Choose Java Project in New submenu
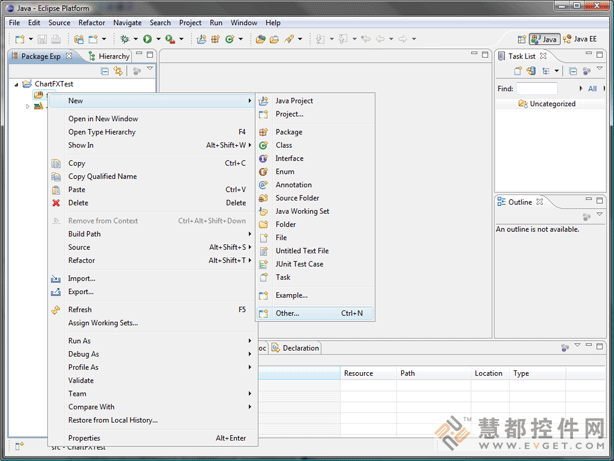Image resolution: width=614 pixels, height=461 pixels. (315, 101)
